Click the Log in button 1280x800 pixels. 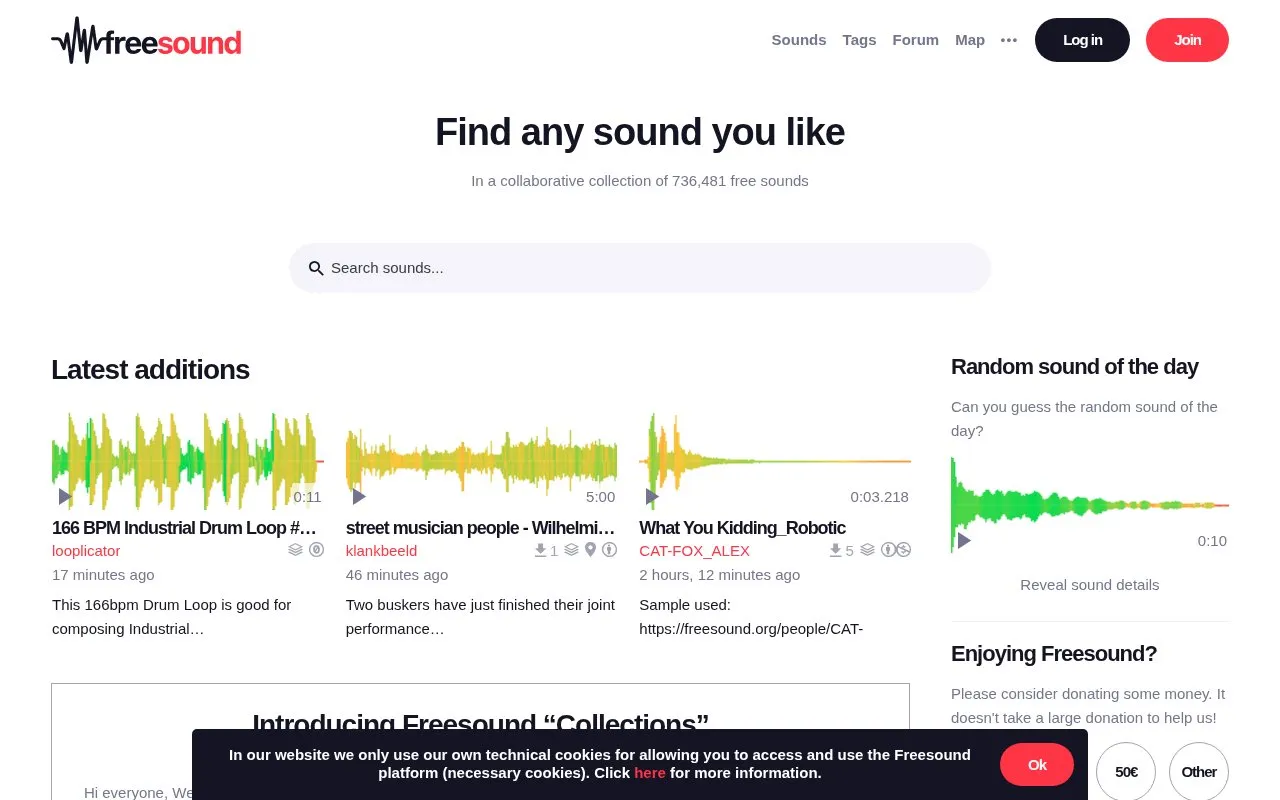tap(1082, 40)
